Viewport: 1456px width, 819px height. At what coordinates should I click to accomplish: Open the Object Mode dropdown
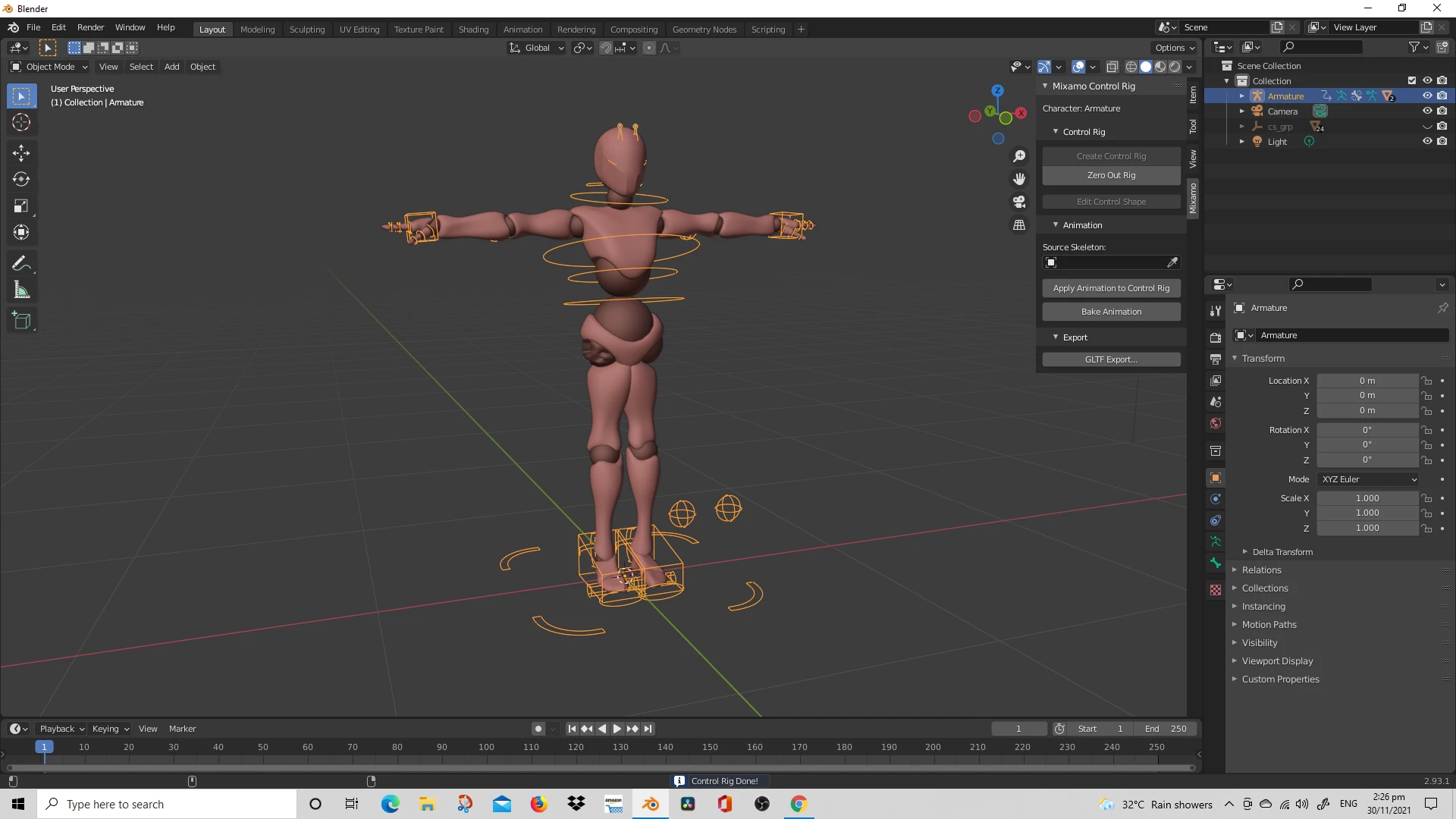49,67
